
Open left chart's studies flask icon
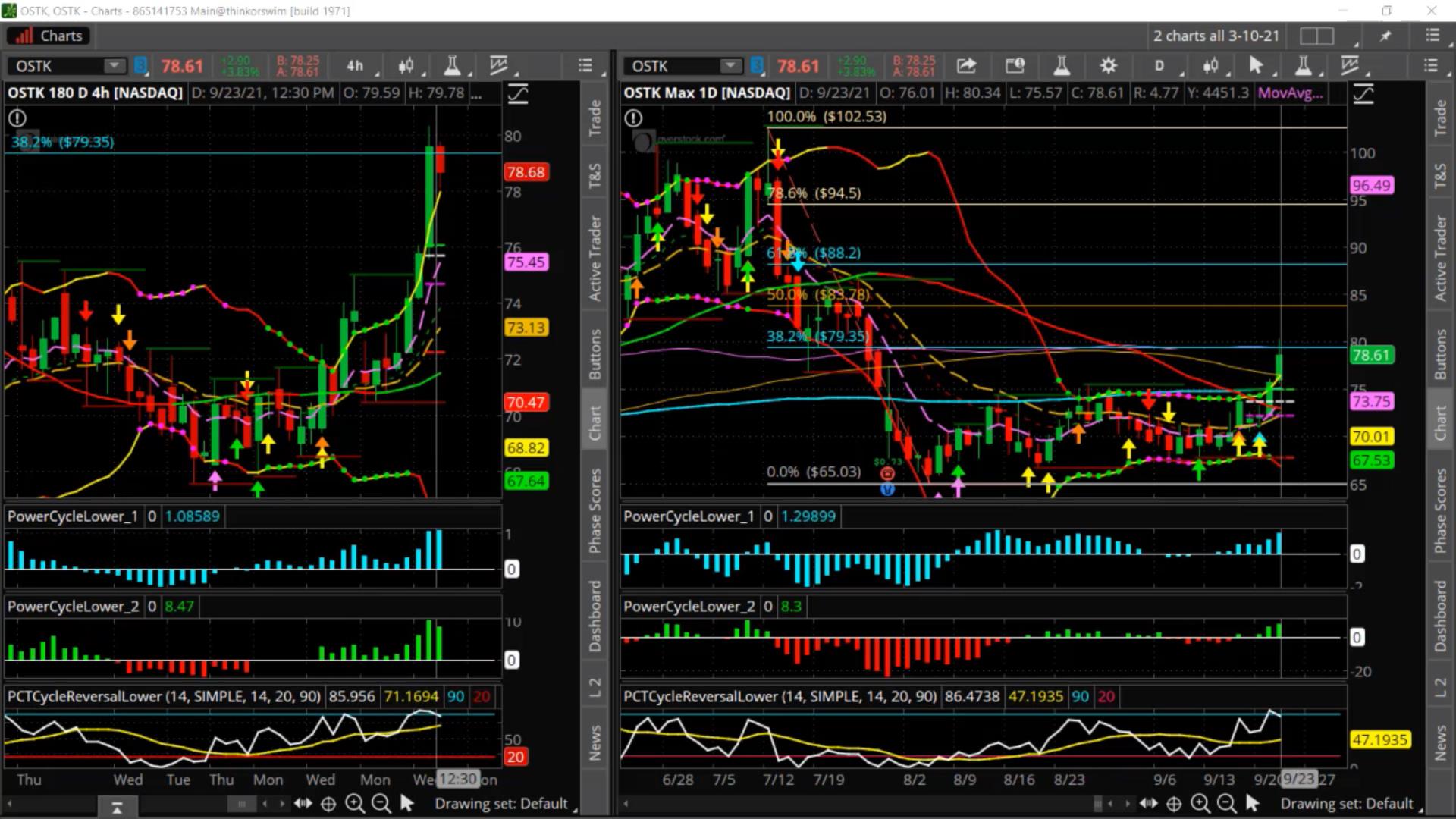pos(452,66)
